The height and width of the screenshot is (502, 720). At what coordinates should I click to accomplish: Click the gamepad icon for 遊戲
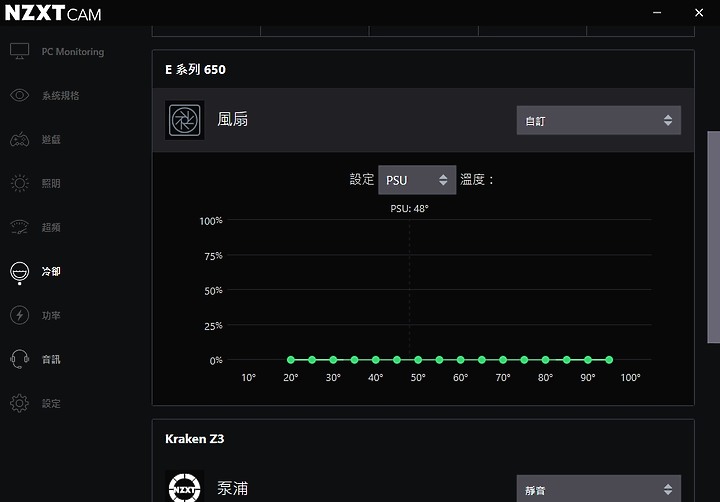click(x=19, y=139)
